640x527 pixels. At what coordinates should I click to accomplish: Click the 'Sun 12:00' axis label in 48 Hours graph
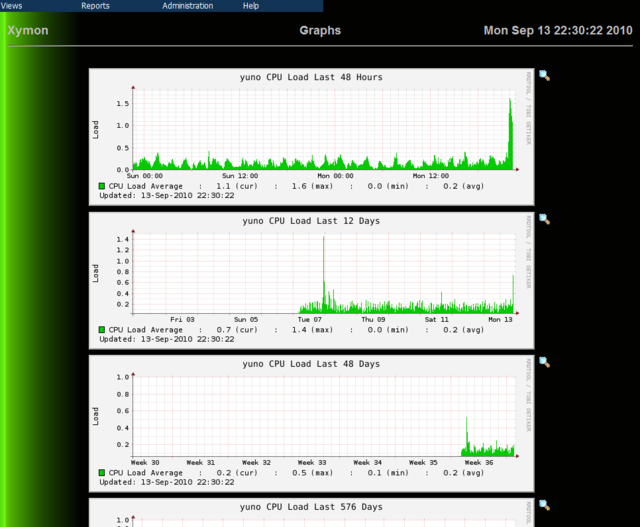coord(240,176)
